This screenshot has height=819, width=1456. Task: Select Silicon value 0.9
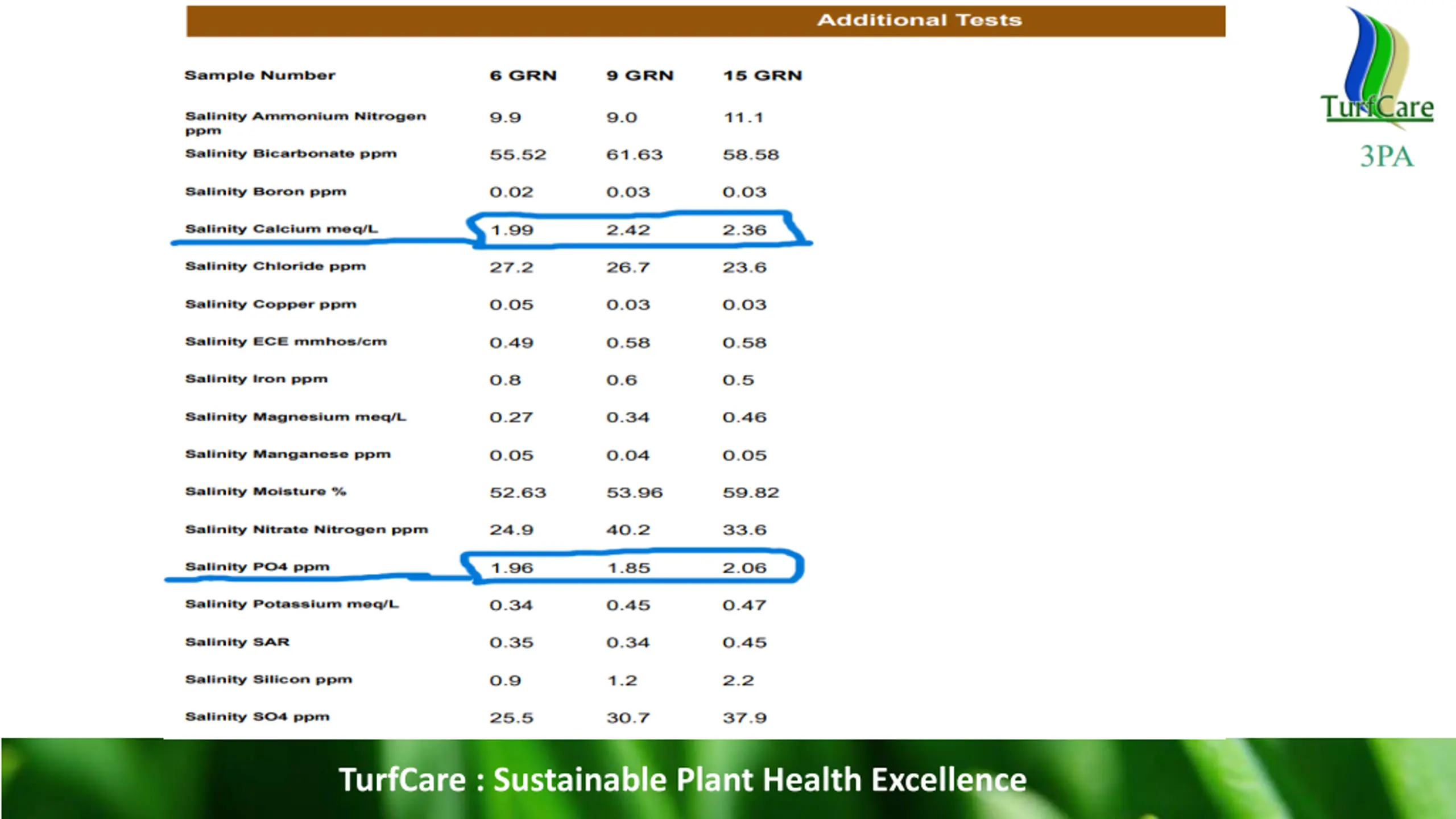point(505,681)
